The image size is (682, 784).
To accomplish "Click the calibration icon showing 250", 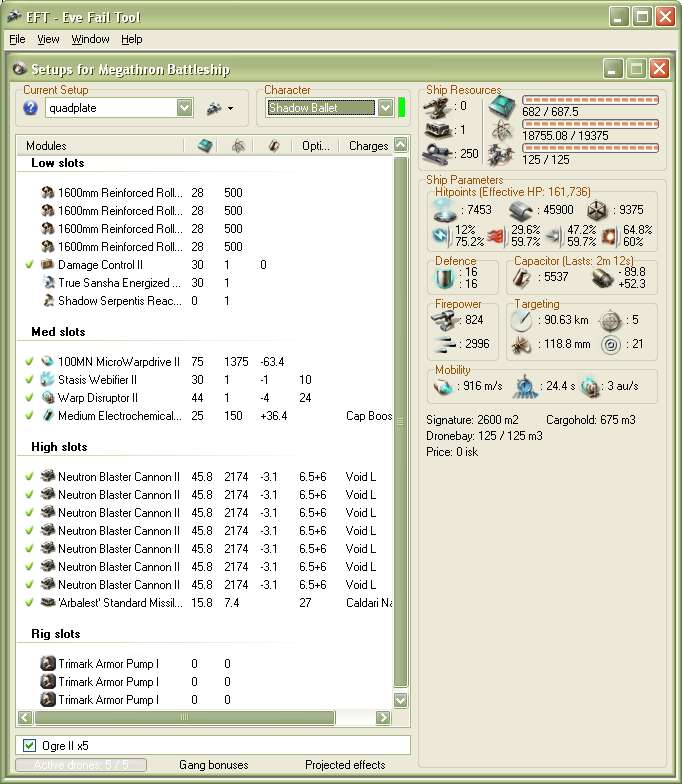I will tap(438, 154).
